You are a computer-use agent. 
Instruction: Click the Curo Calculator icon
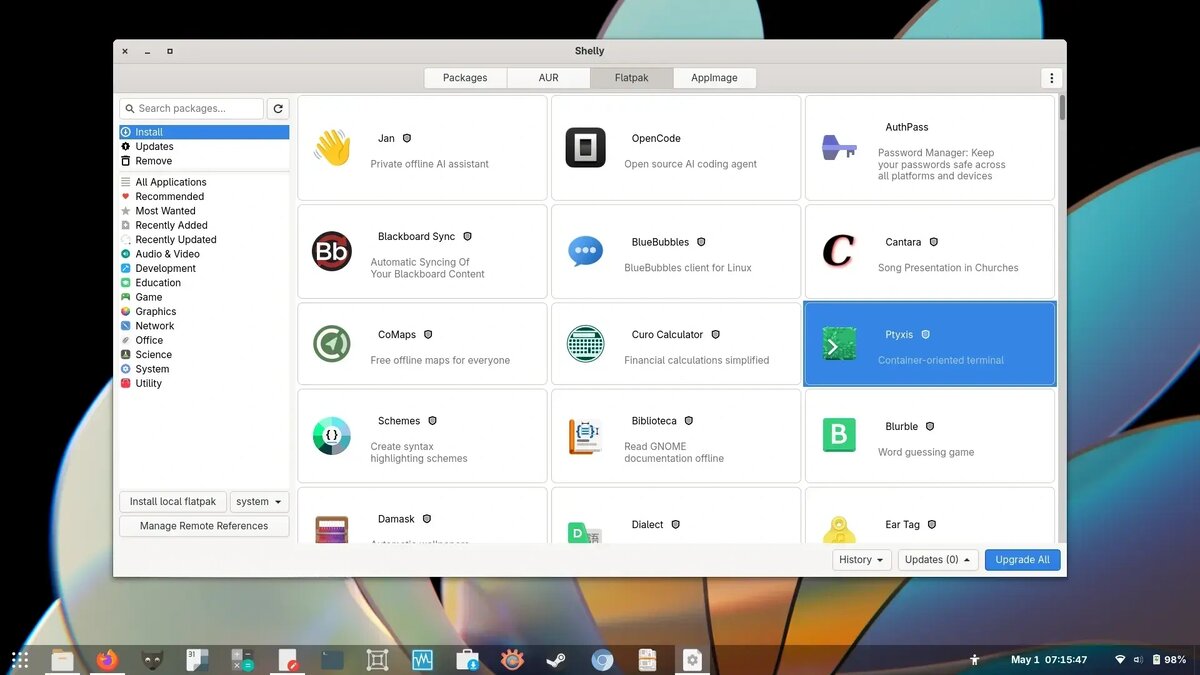pos(585,344)
